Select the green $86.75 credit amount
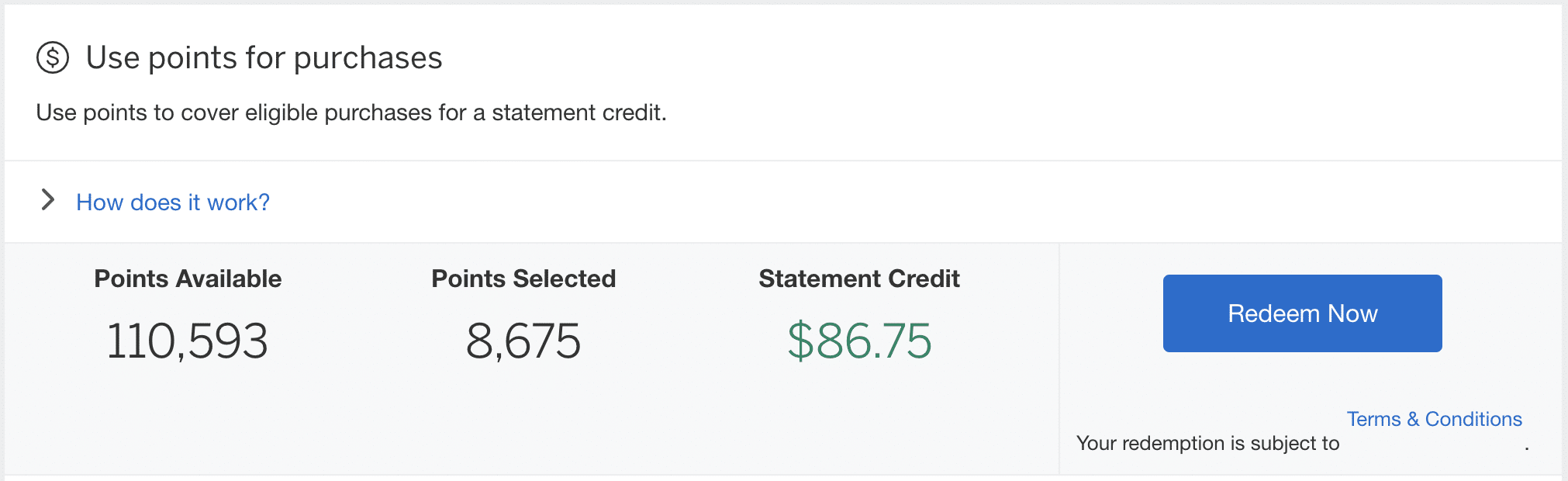1568x481 pixels. point(859,341)
